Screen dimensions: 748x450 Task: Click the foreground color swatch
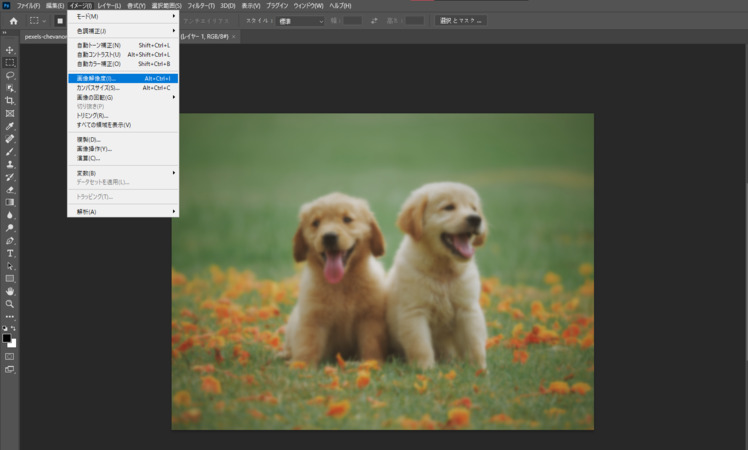[7, 338]
